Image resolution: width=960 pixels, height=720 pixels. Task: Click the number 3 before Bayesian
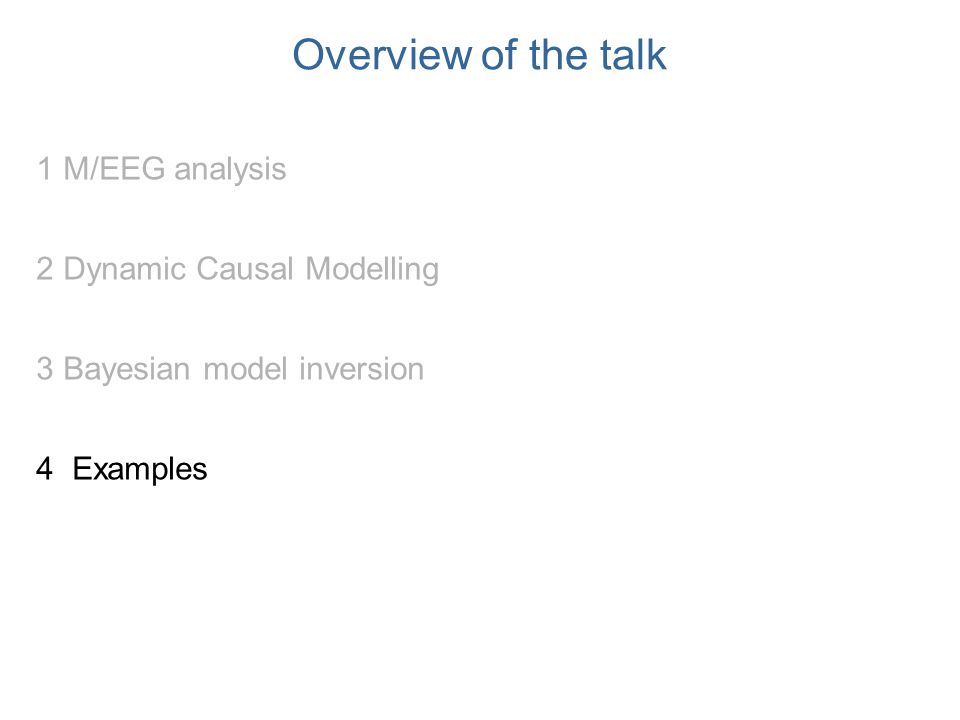pyautogui.click(x=45, y=369)
